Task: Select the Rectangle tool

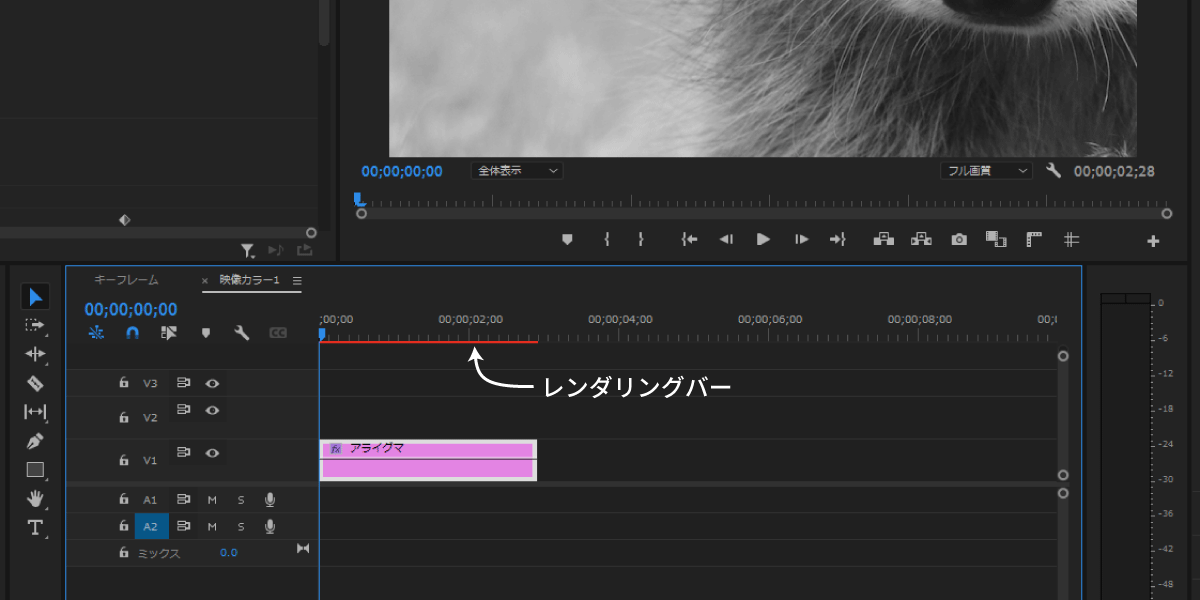Action: 35,469
